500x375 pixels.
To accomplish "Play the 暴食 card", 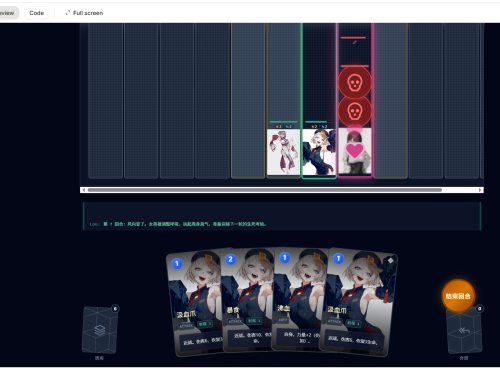I will [247, 300].
